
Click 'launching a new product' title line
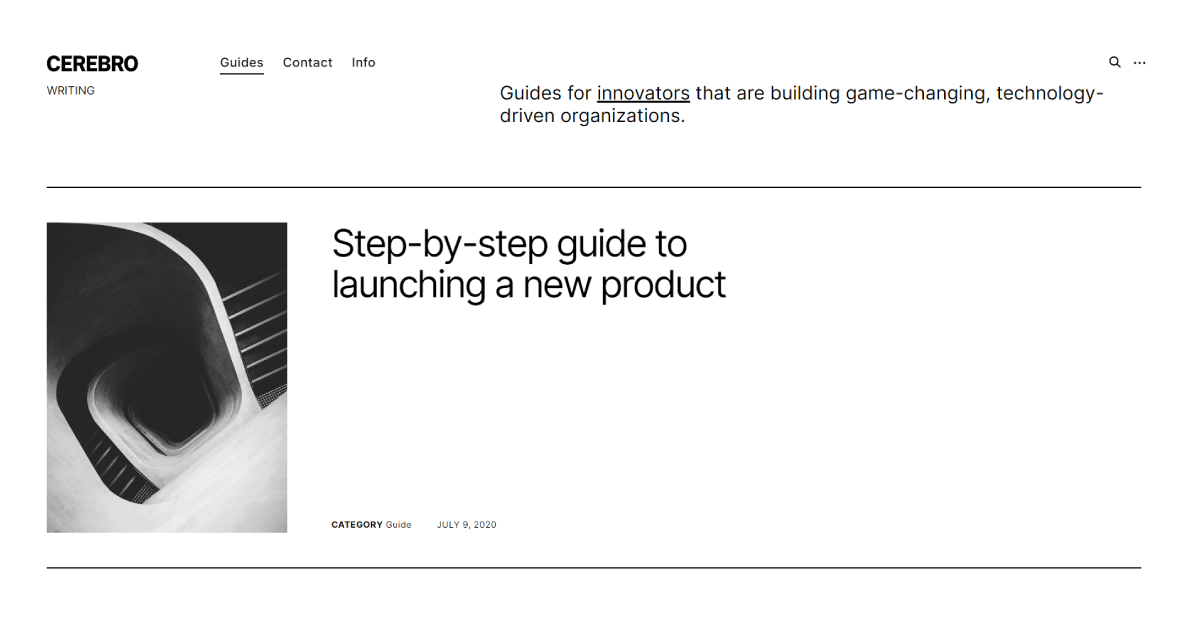(528, 285)
